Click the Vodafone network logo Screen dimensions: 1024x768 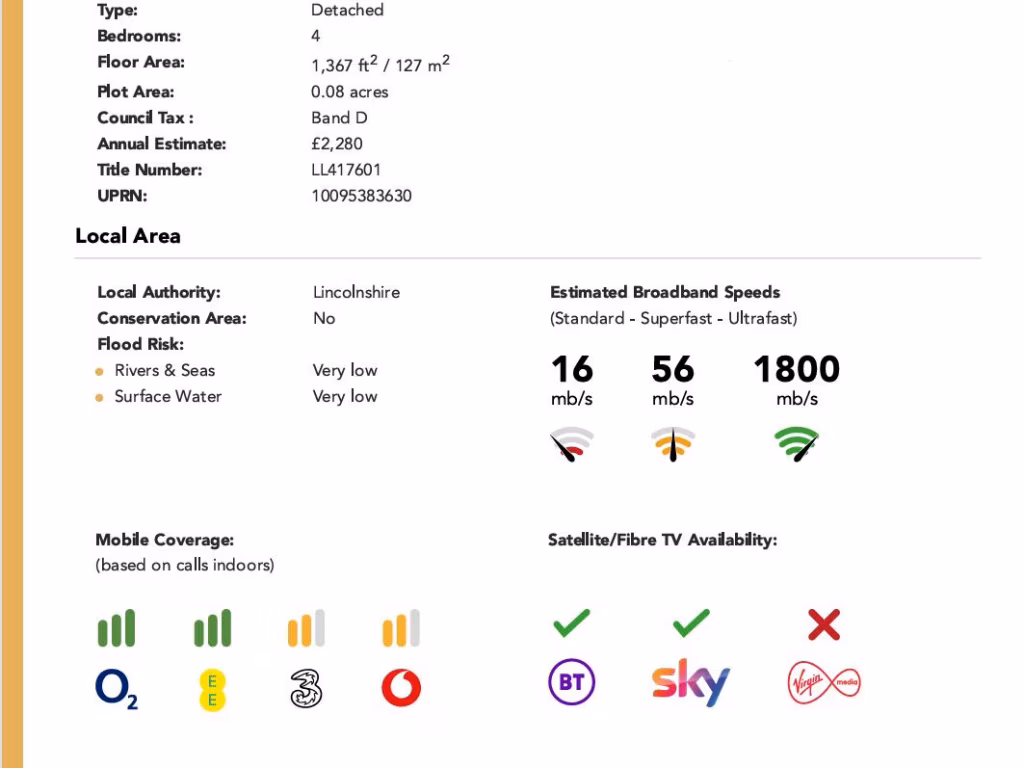click(x=401, y=688)
